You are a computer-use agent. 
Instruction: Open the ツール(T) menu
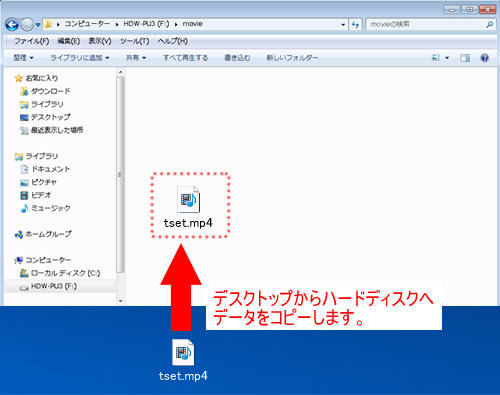coord(134,41)
